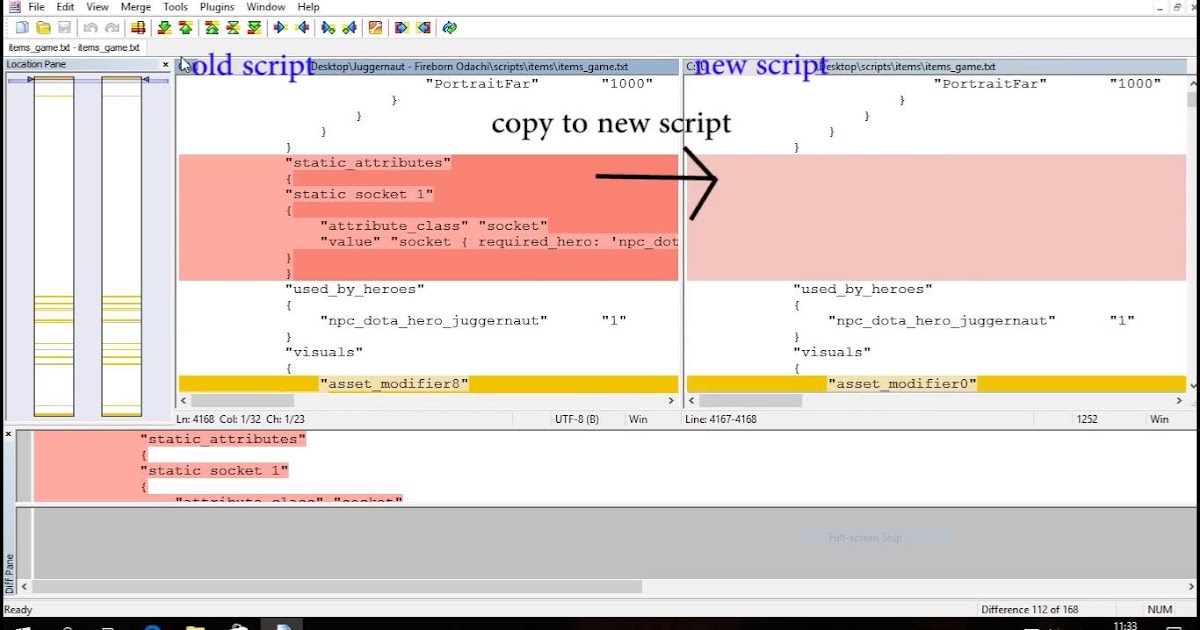The width and height of the screenshot is (1200, 630).
Task: Click the WinMerge application icon in title corner
Action: click(x=13, y=7)
